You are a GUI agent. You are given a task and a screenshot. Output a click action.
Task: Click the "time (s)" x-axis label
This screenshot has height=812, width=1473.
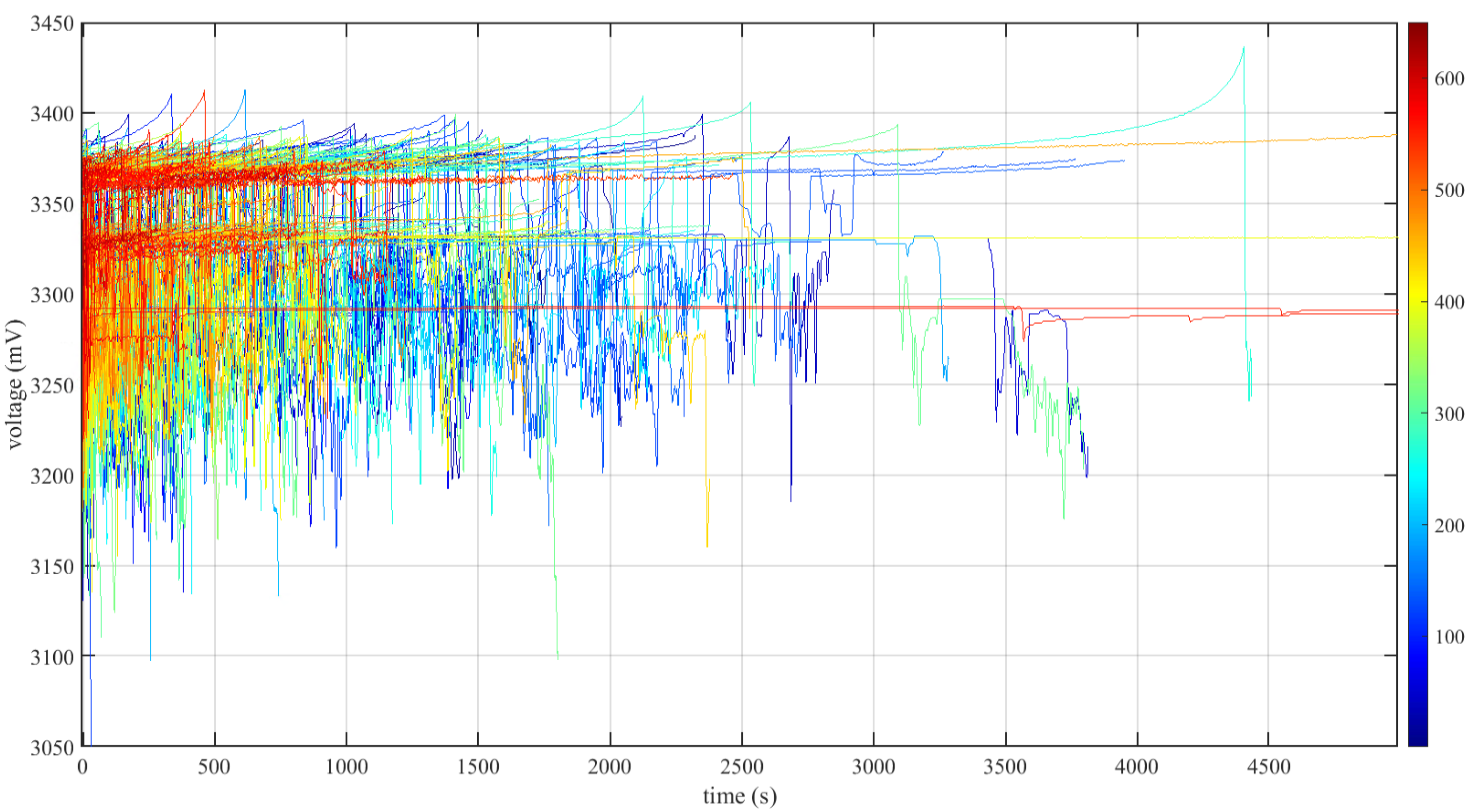(739, 796)
